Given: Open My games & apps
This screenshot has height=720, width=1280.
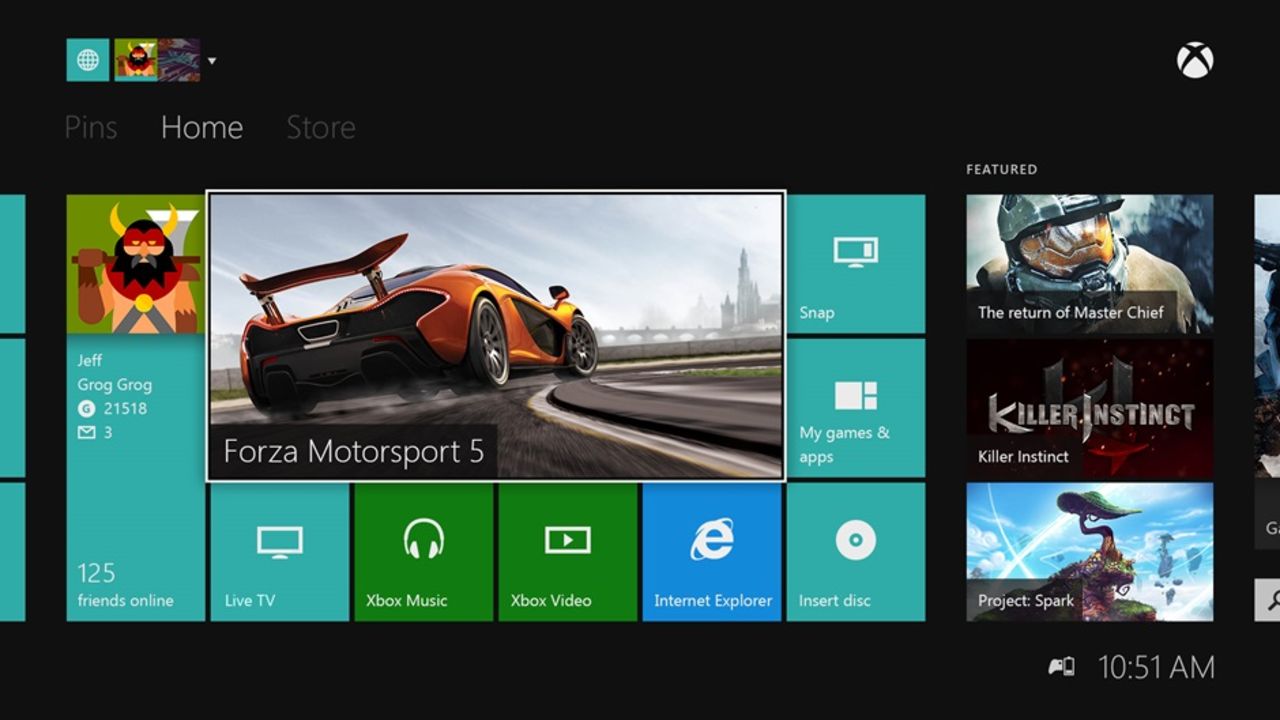Looking at the screenshot, I should coord(855,410).
